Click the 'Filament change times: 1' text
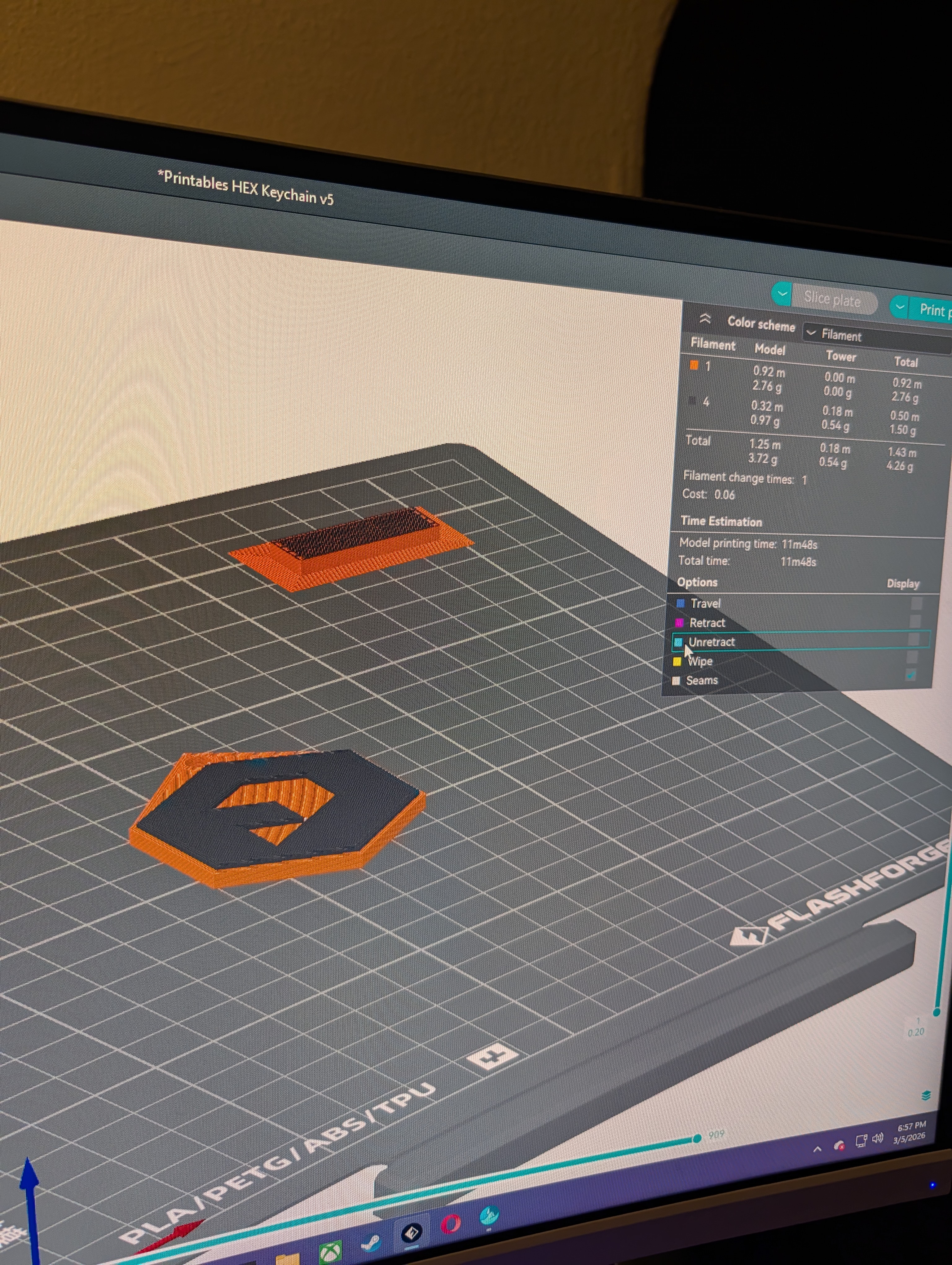952x1265 pixels. (745, 477)
